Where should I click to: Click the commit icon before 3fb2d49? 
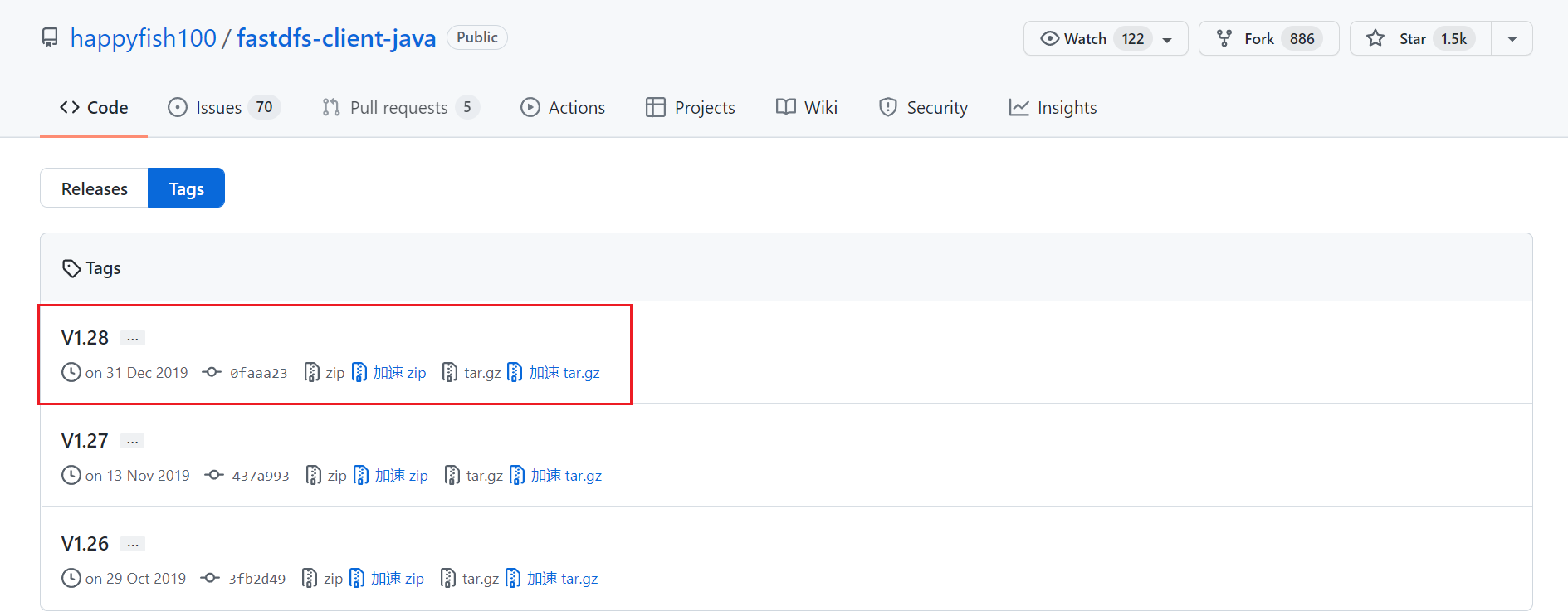click(211, 578)
